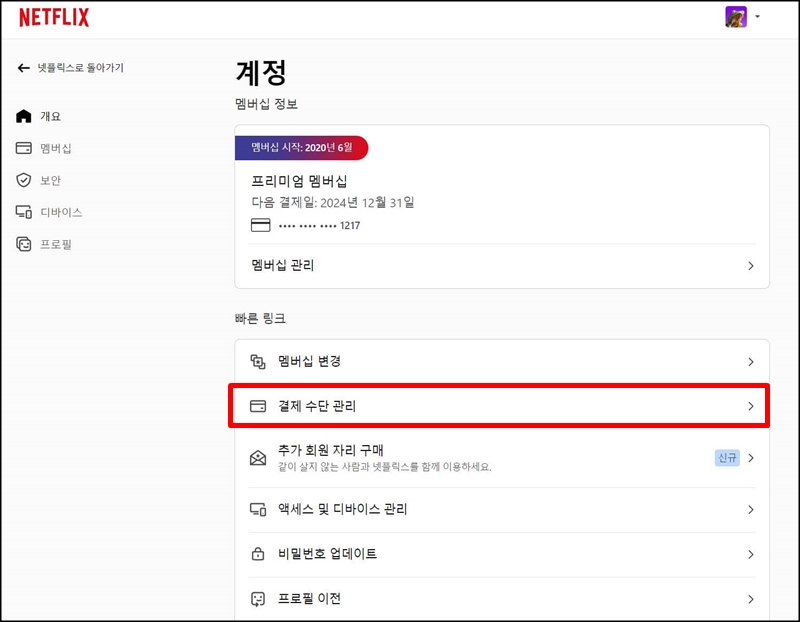Click the chevron on 비밀번호 업데이트 row
This screenshot has height=622, width=800.
pos(751,554)
